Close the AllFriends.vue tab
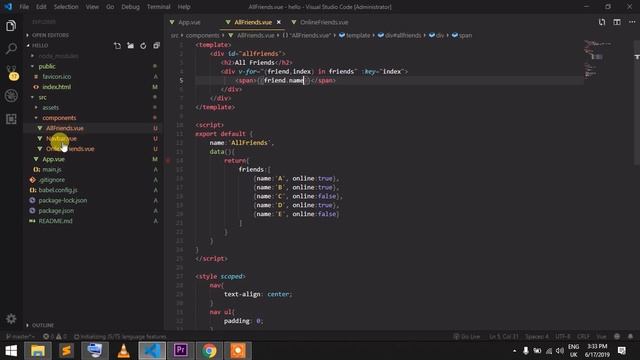Image resolution: width=640 pixels, height=360 pixels. click(x=279, y=22)
